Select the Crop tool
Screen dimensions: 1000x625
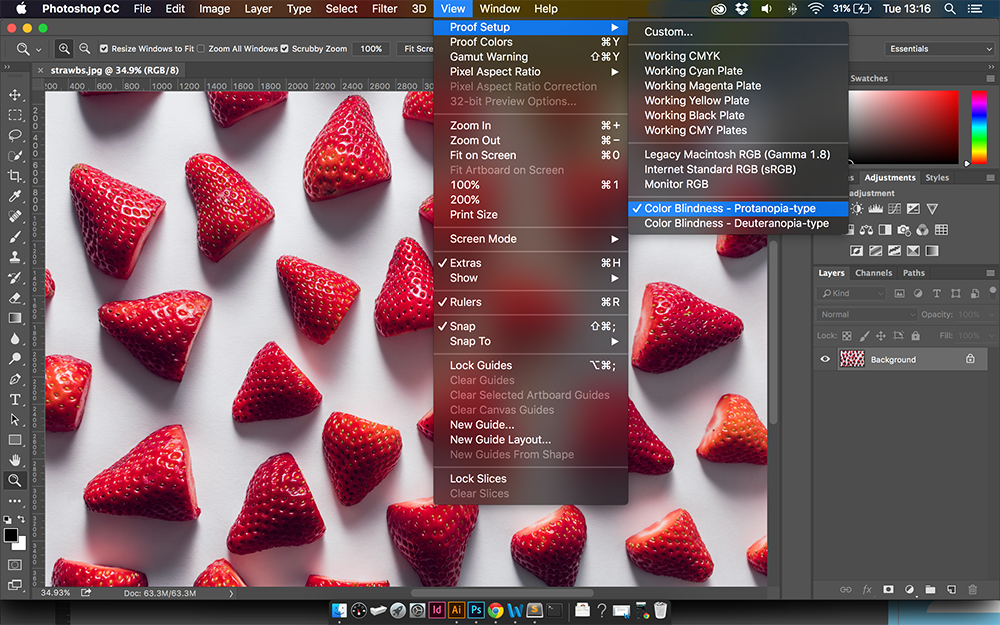(x=15, y=176)
